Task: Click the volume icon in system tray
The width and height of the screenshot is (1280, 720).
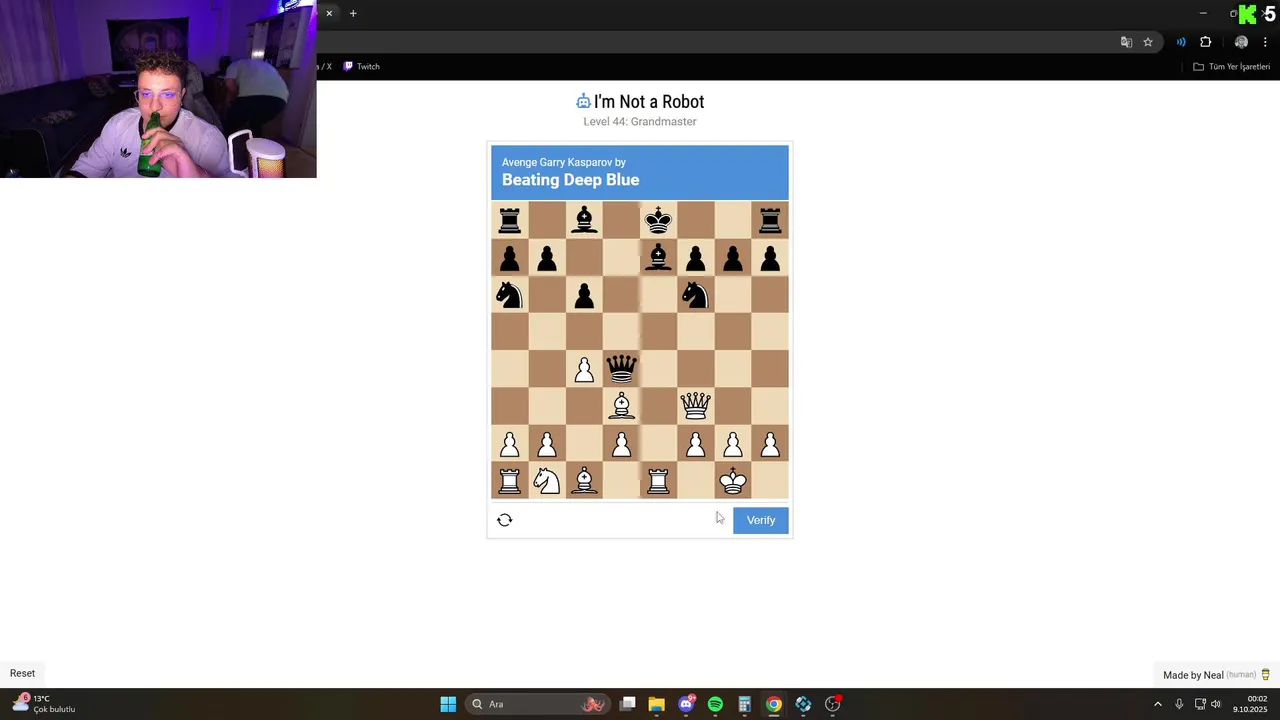Action: [x=1216, y=704]
